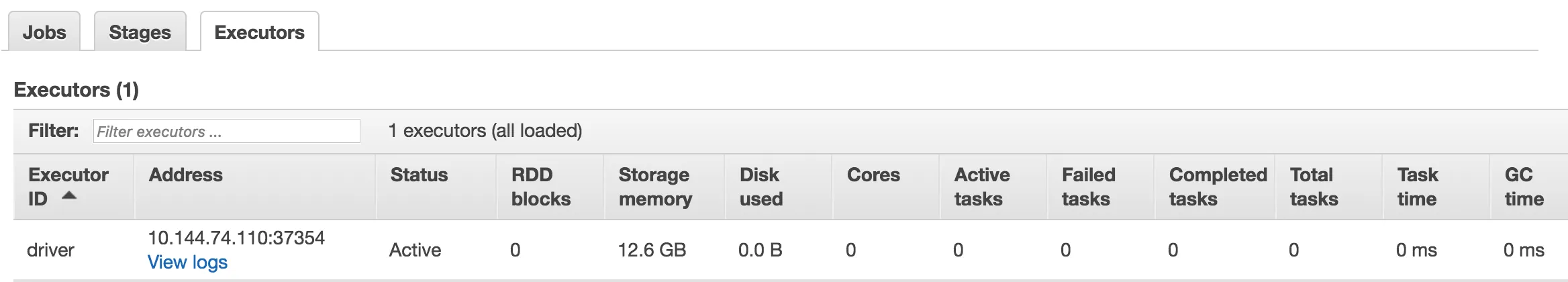Select the Executors tab

tap(259, 32)
